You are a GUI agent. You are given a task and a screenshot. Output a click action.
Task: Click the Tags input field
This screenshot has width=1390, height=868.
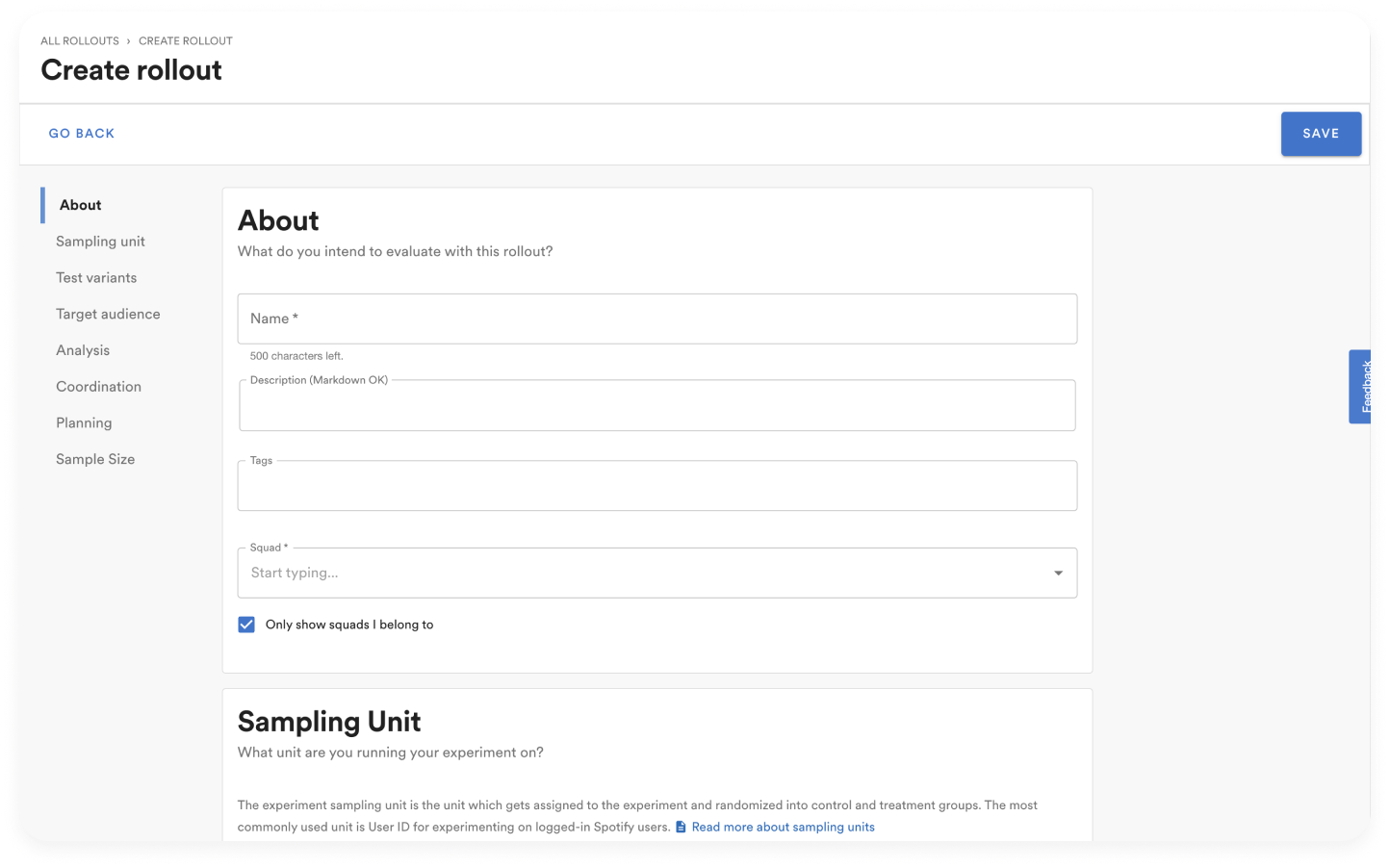click(x=657, y=485)
